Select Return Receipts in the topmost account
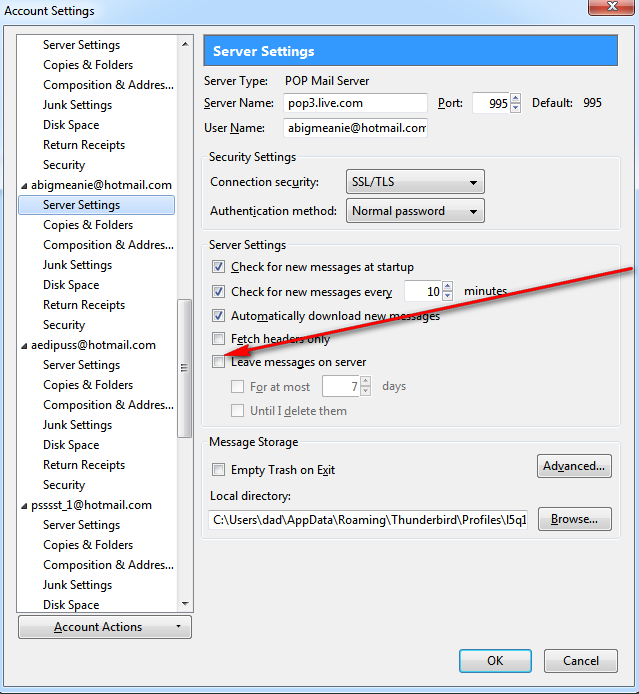This screenshot has width=639, height=694. [x=84, y=145]
